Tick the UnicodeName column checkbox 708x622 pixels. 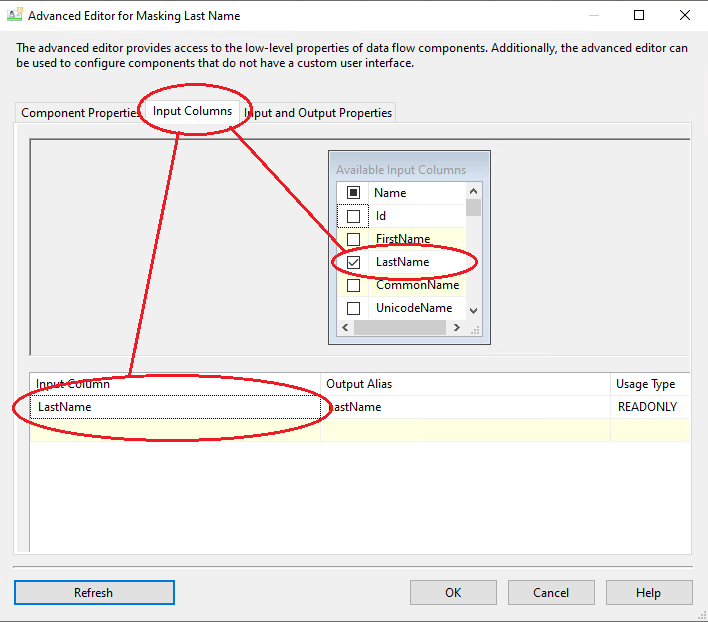(353, 308)
